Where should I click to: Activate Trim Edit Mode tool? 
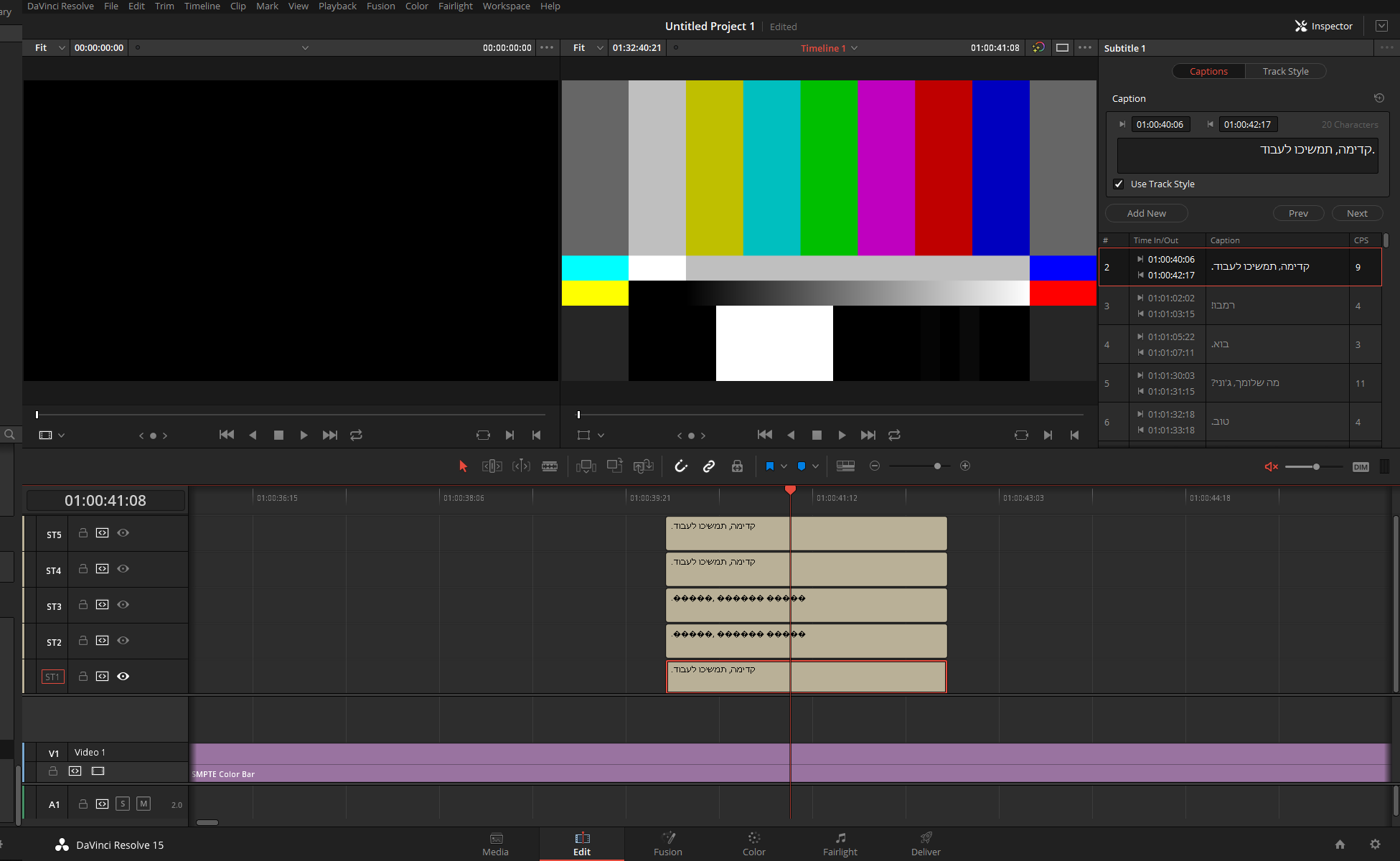click(x=492, y=466)
